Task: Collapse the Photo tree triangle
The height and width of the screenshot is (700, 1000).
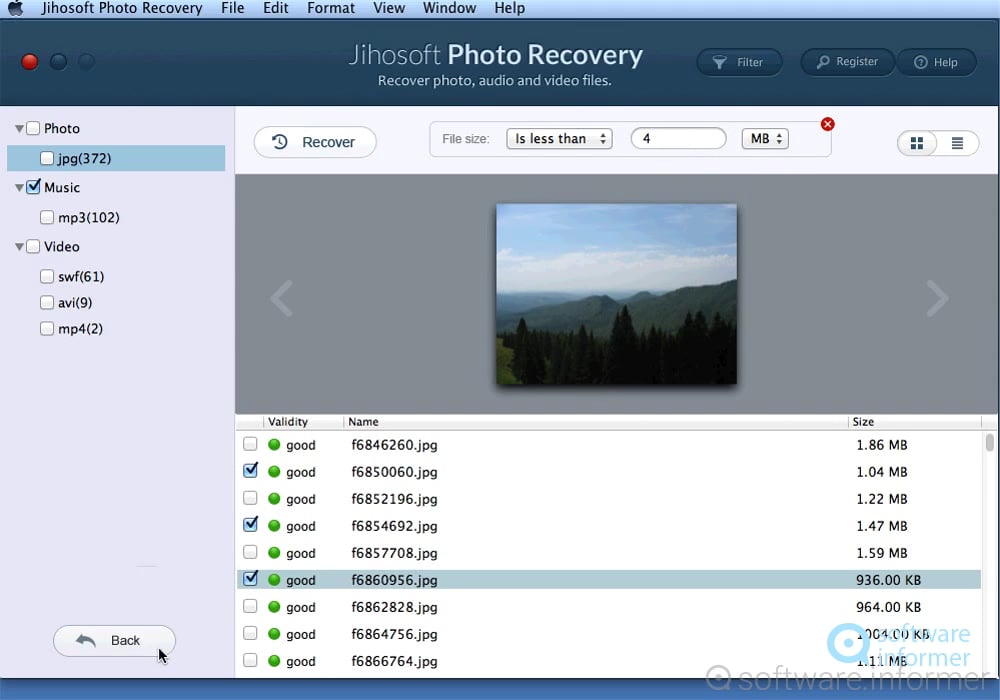Action: [x=19, y=129]
